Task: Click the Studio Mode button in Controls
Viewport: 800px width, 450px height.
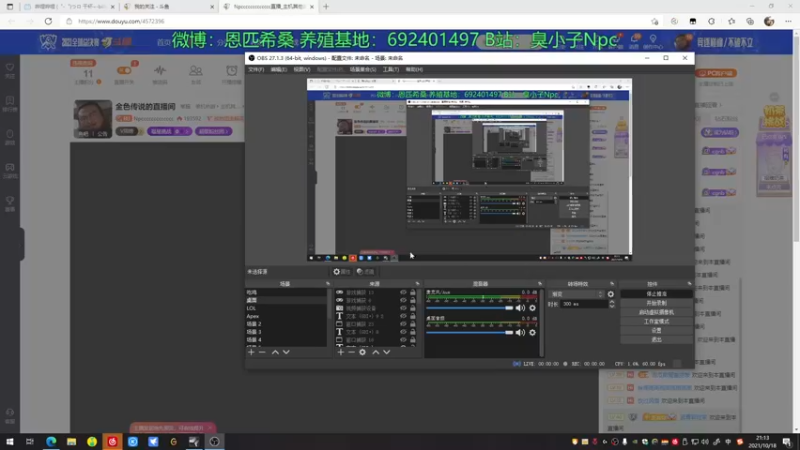Action: tap(656, 321)
